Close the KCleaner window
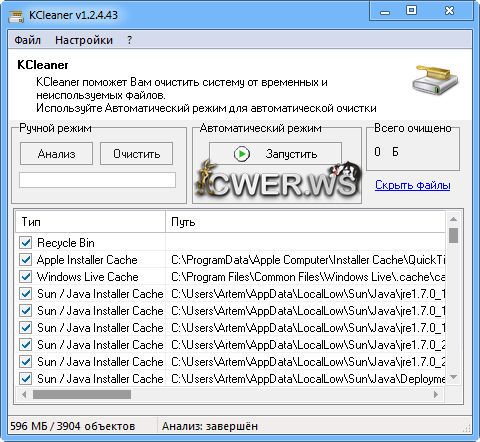Viewport: 480px width, 442px height. [449, 11]
